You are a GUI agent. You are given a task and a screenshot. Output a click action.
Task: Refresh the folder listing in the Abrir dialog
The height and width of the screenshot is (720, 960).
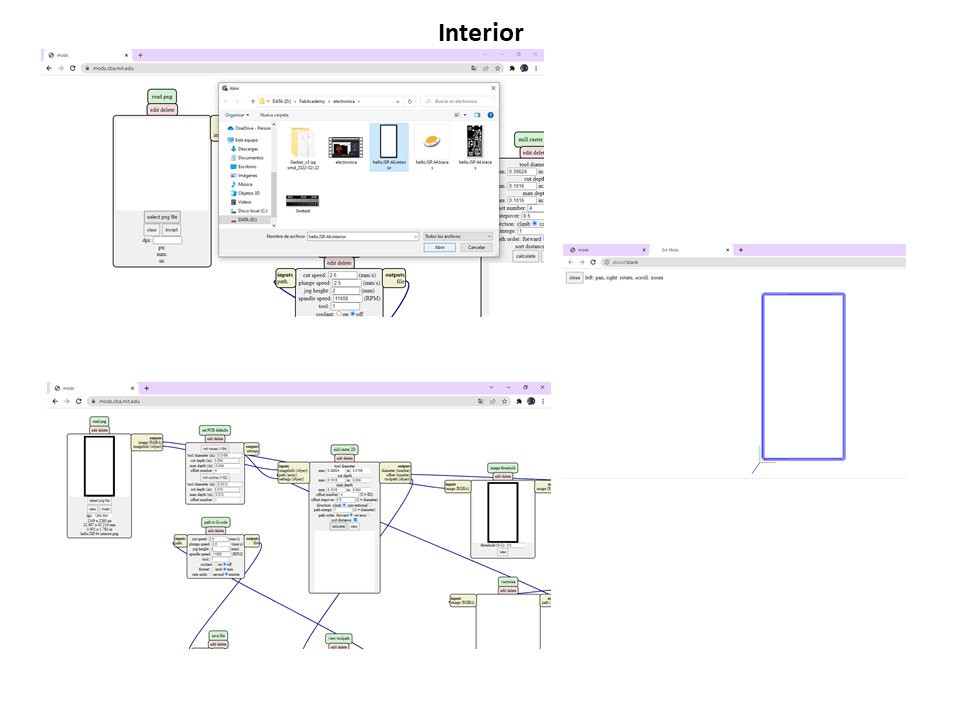[x=410, y=101]
